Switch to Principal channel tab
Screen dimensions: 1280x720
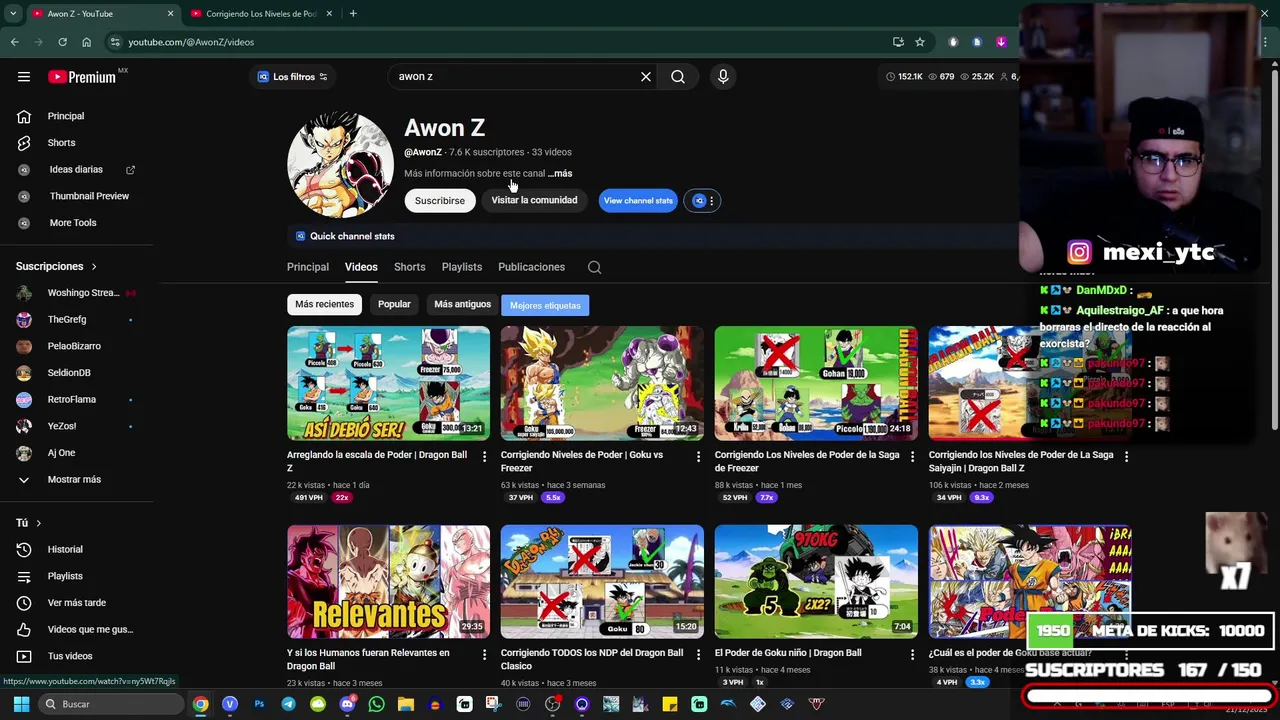point(308,267)
